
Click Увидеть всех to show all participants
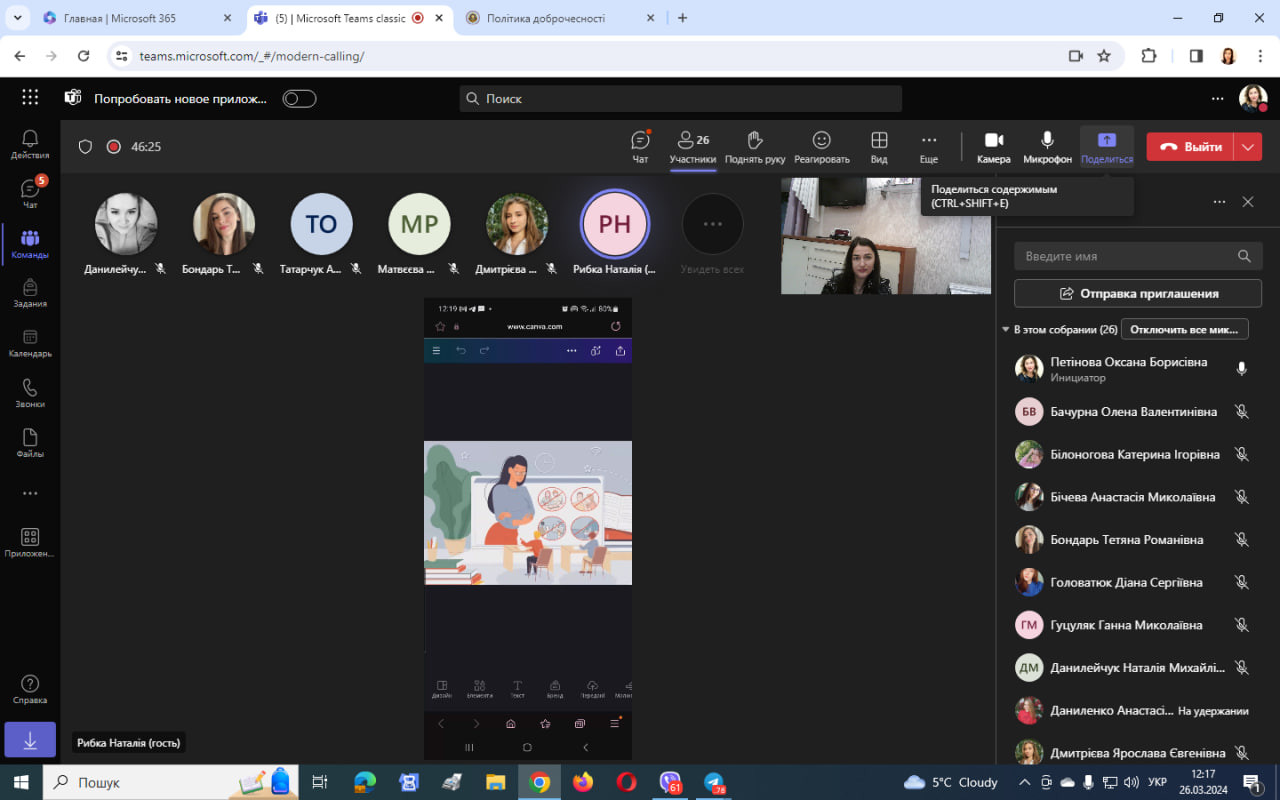[712, 234]
